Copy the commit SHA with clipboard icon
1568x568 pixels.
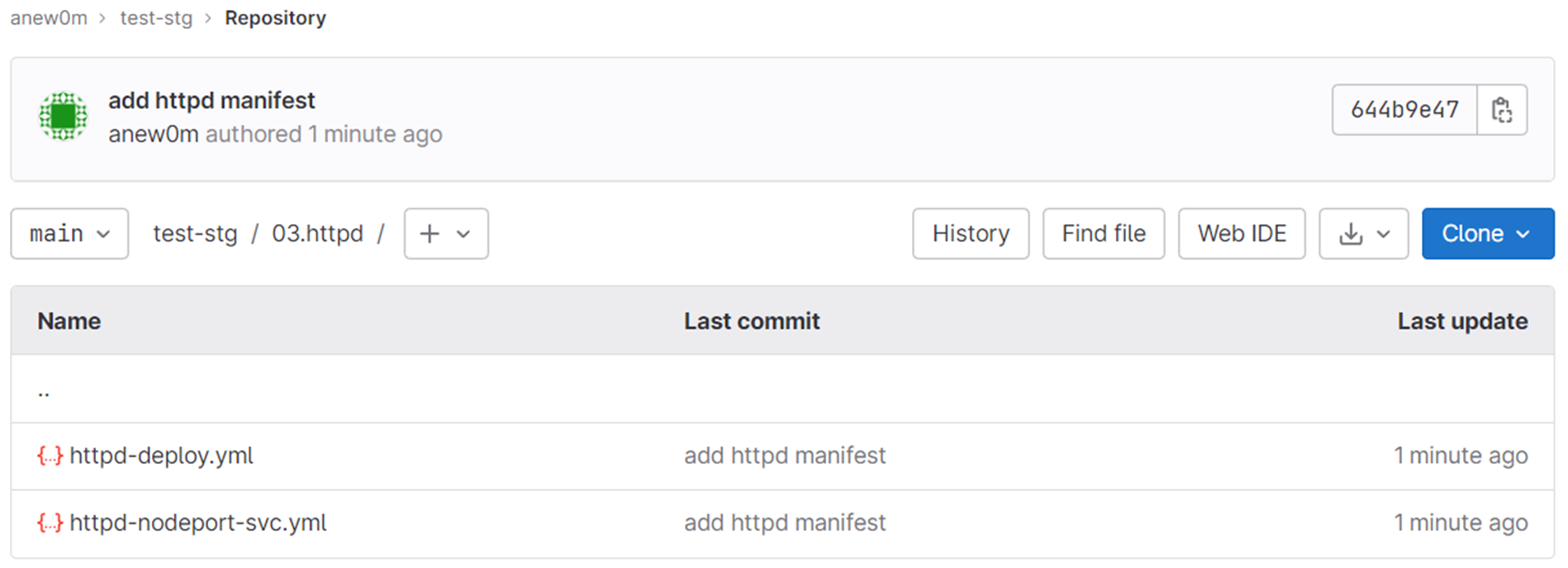[x=1501, y=110]
